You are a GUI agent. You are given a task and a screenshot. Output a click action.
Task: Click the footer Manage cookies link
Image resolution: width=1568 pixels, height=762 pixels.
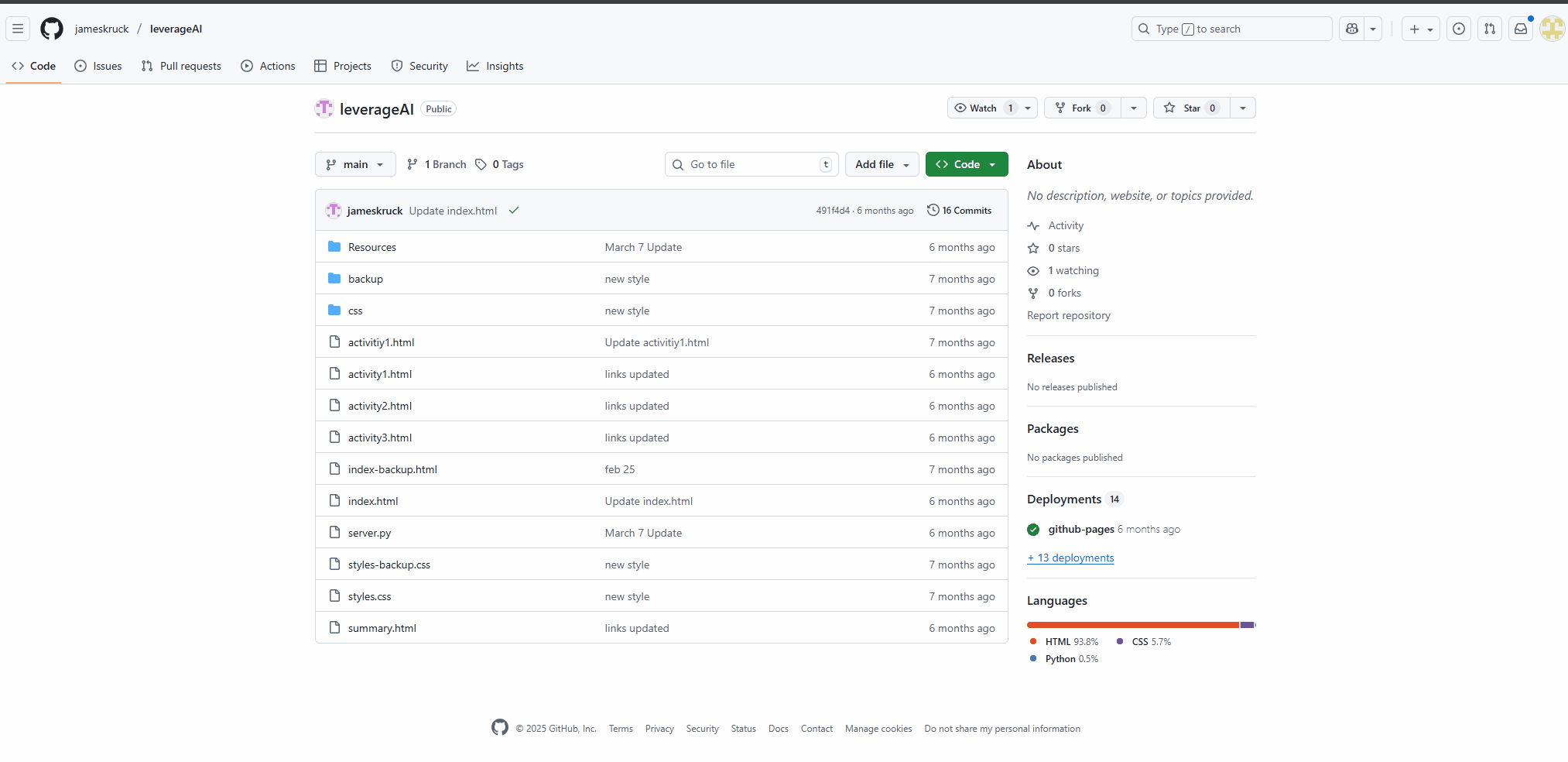coord(878,729)
